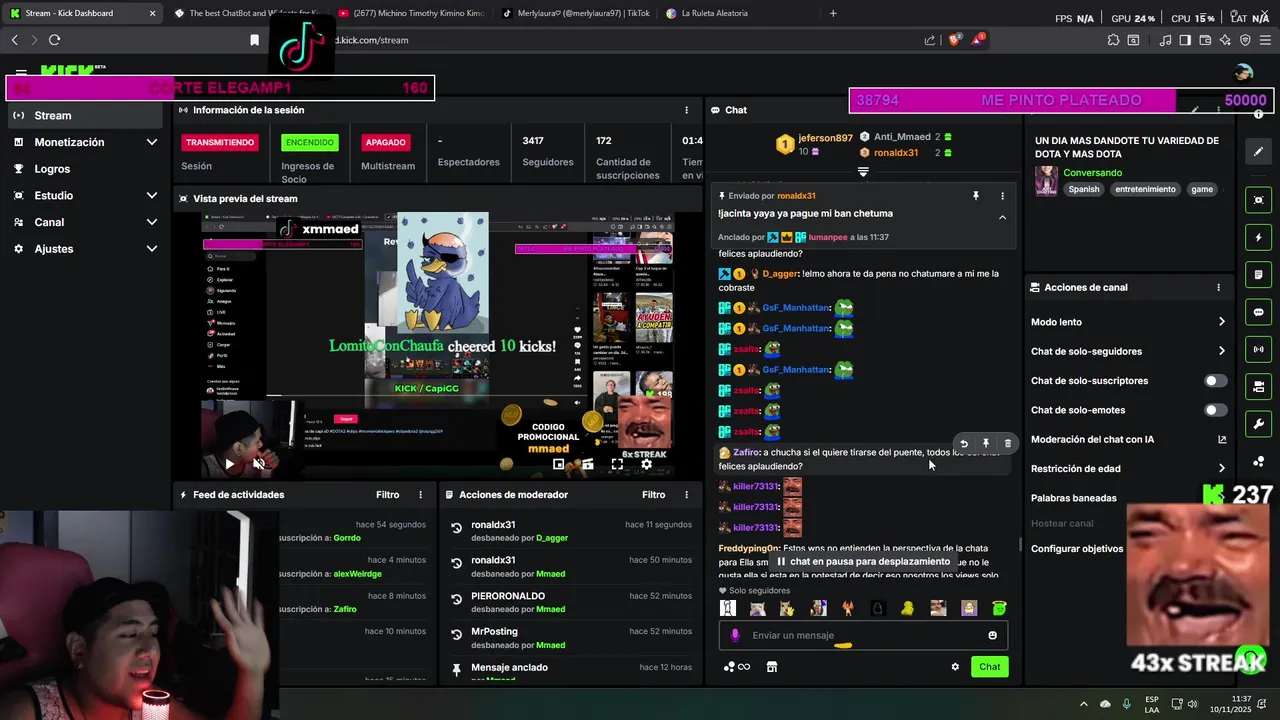Click the screen capture frame icon in sidebar

click(1258, 200)
